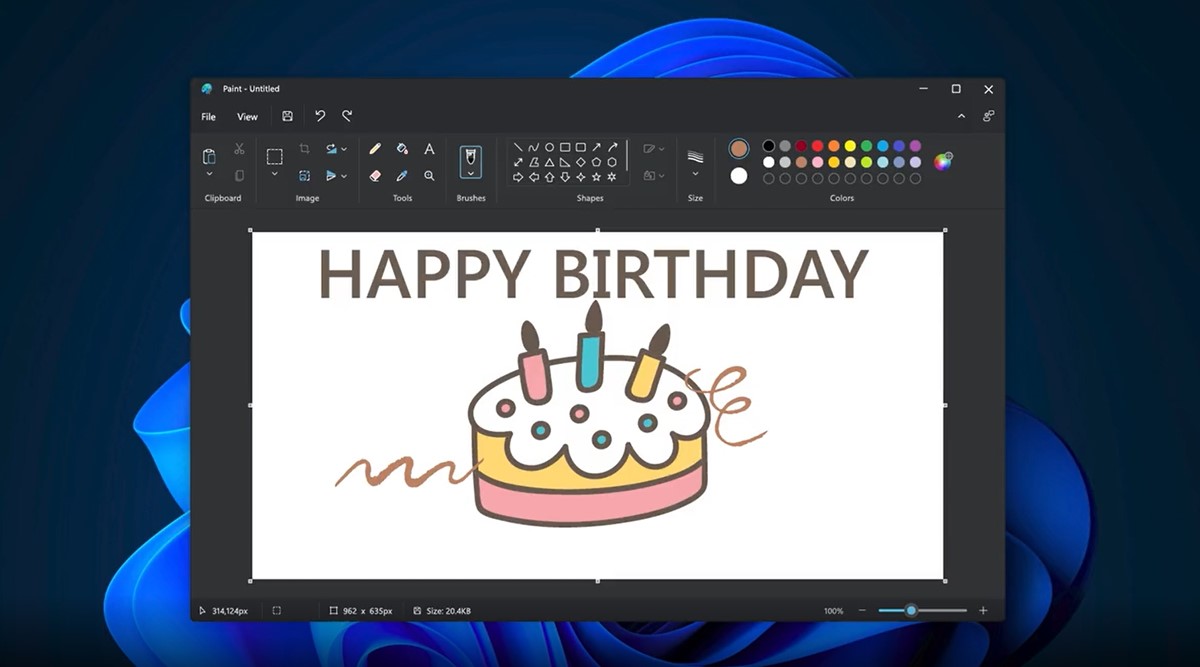Choose the pink color swatch
The width and height of the screenshot is (1200, 667).
(x=818, y=162)
